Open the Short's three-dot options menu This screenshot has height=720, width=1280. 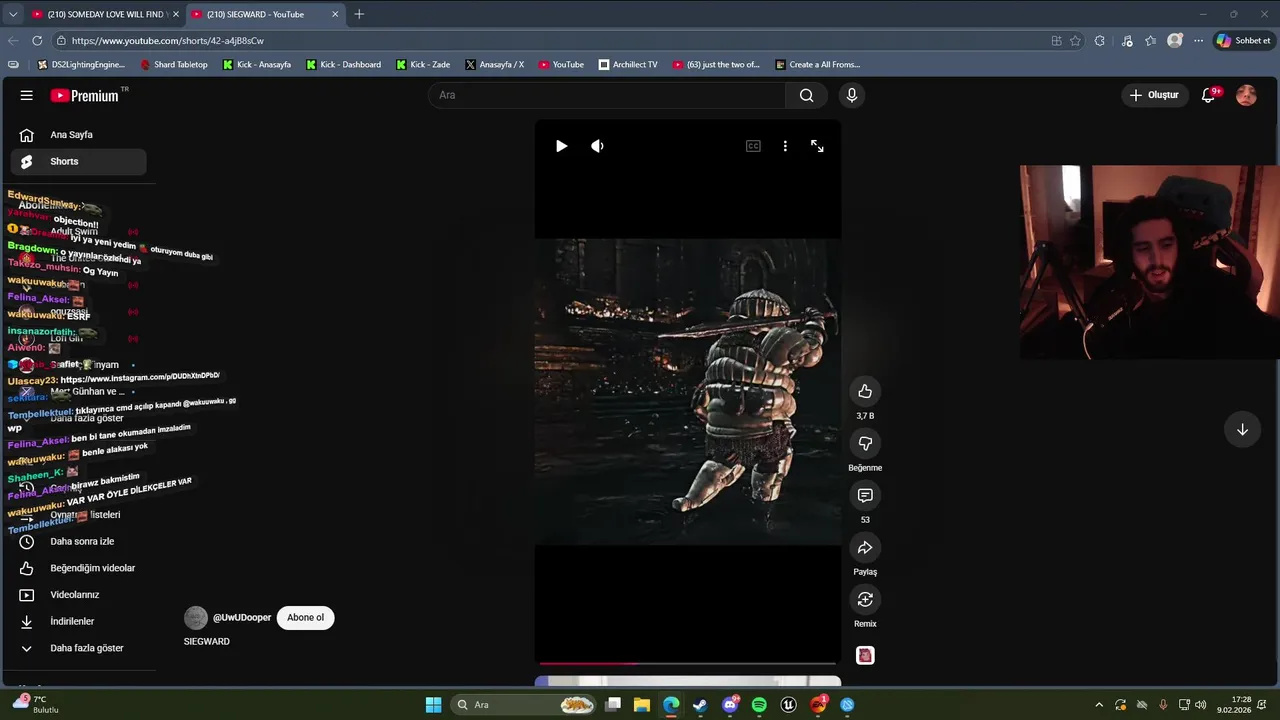click(785, 146)
